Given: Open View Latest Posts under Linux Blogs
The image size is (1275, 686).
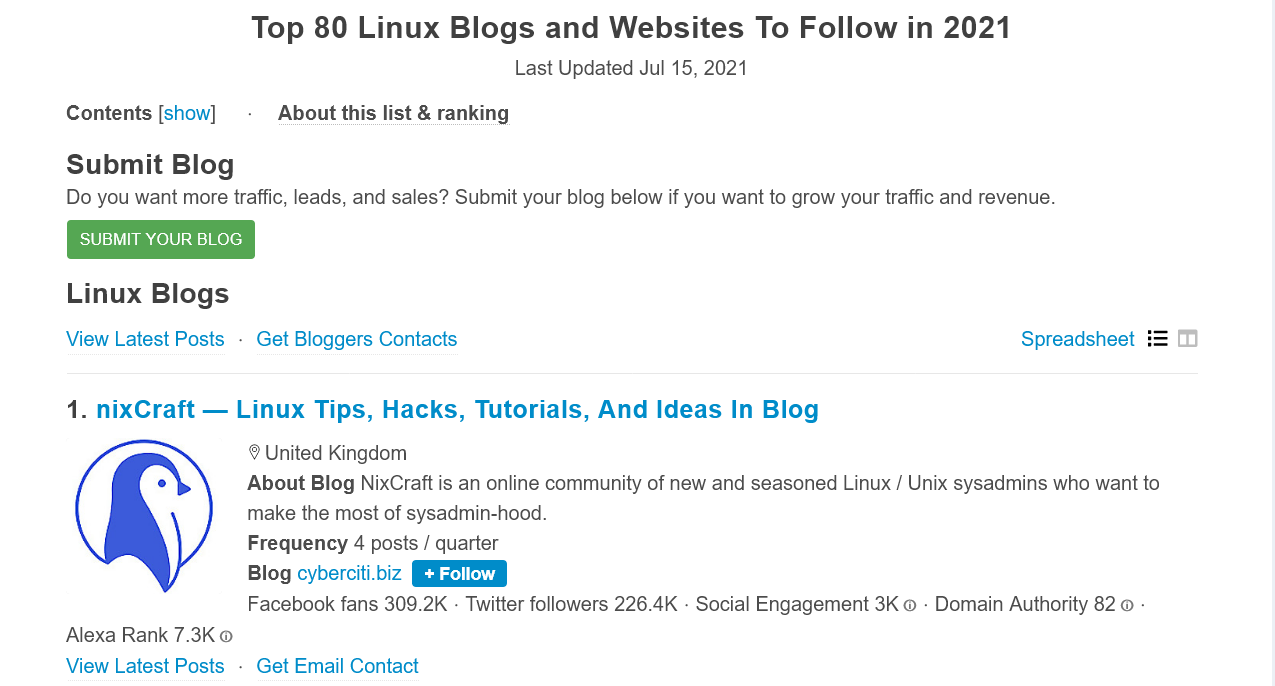Looking at the screenshot, I should pyautogui.click(x=145, y=339).
